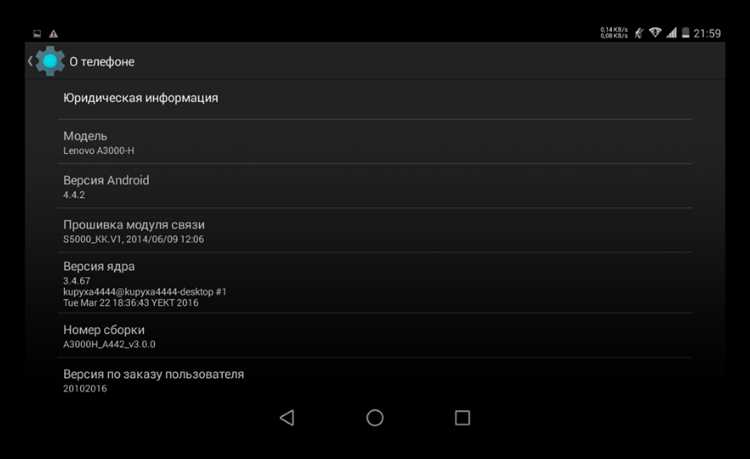Select the Версия ядра entry

(375, 284)
